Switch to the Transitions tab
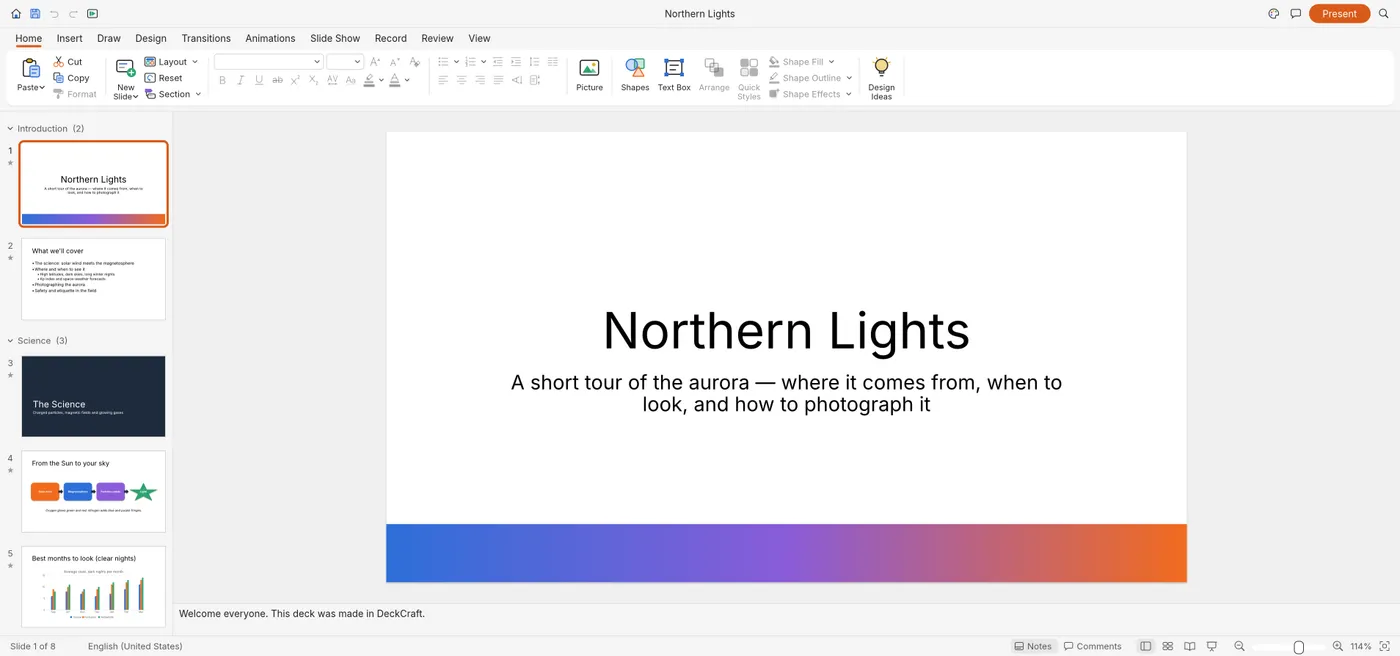Screen dimensions: 1400x656 [x=206, y=38]
